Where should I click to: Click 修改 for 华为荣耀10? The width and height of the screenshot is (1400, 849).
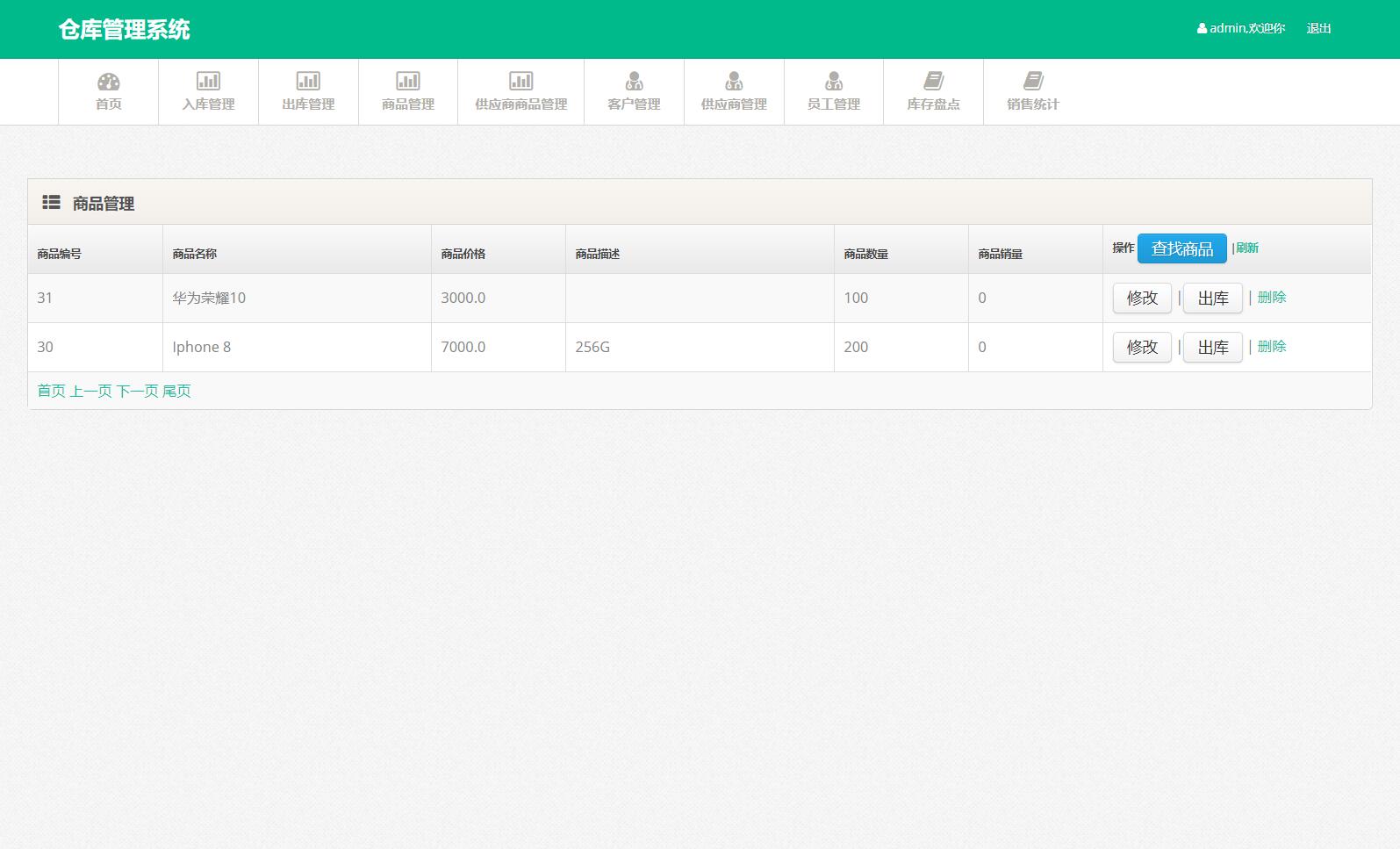[1142, 298]
